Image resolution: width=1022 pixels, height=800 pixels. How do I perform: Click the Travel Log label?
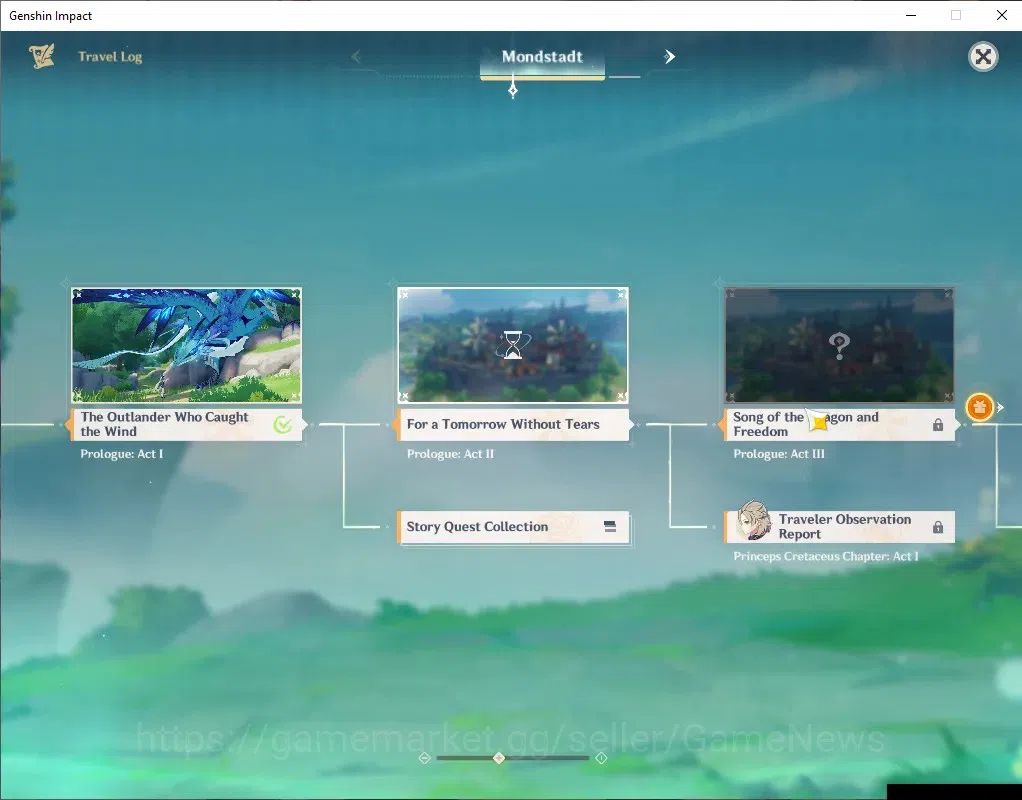(110, 57)
